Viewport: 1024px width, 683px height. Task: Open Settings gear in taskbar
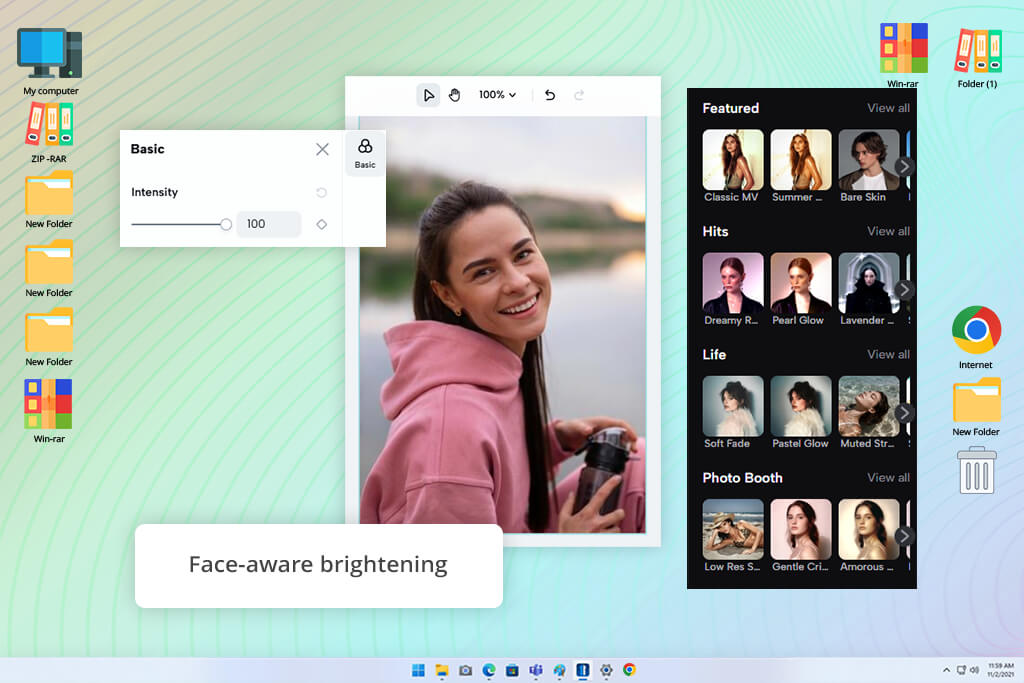(x=606, y=670)
